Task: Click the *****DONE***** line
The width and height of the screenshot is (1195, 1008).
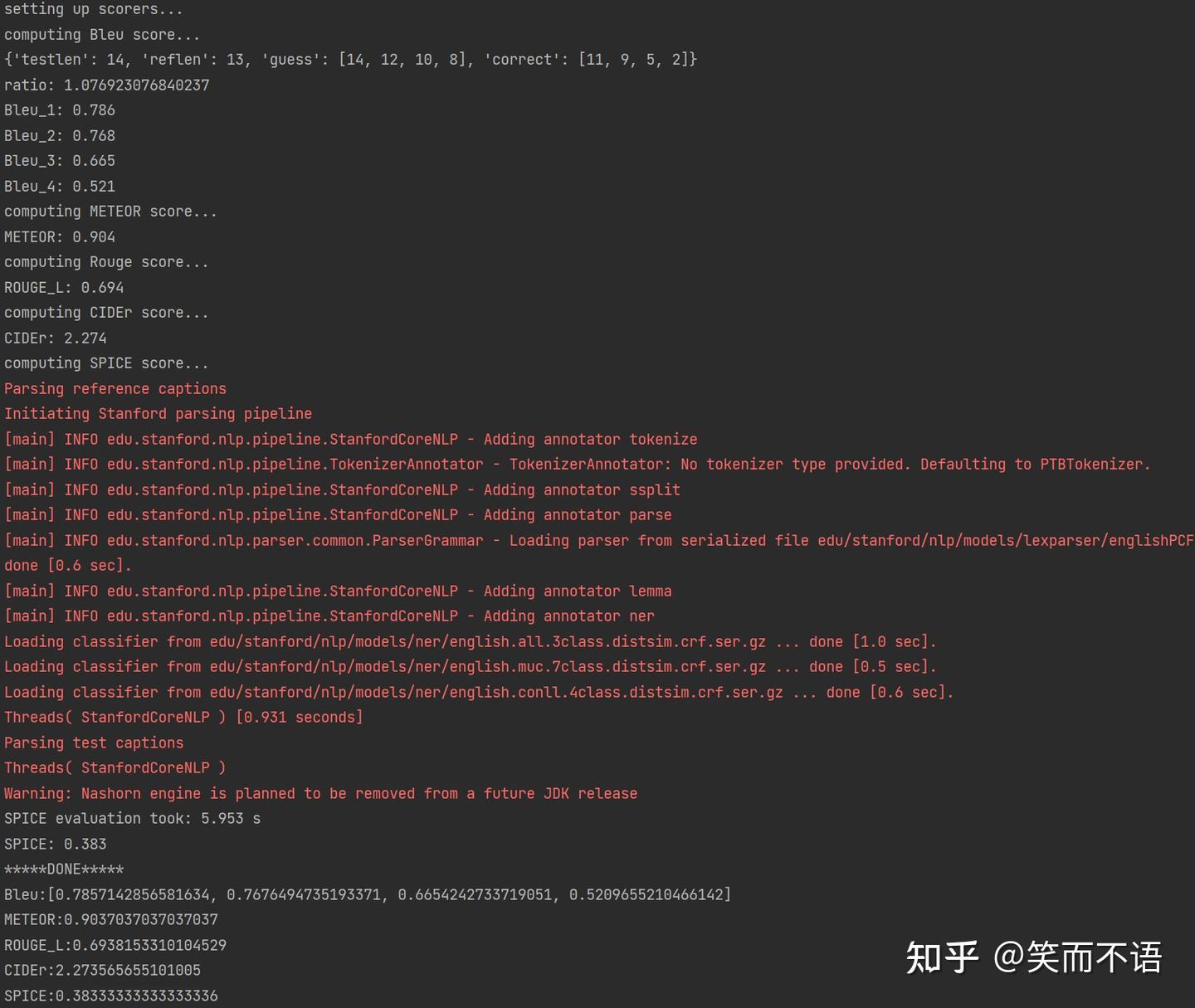Action: (64, 869)
